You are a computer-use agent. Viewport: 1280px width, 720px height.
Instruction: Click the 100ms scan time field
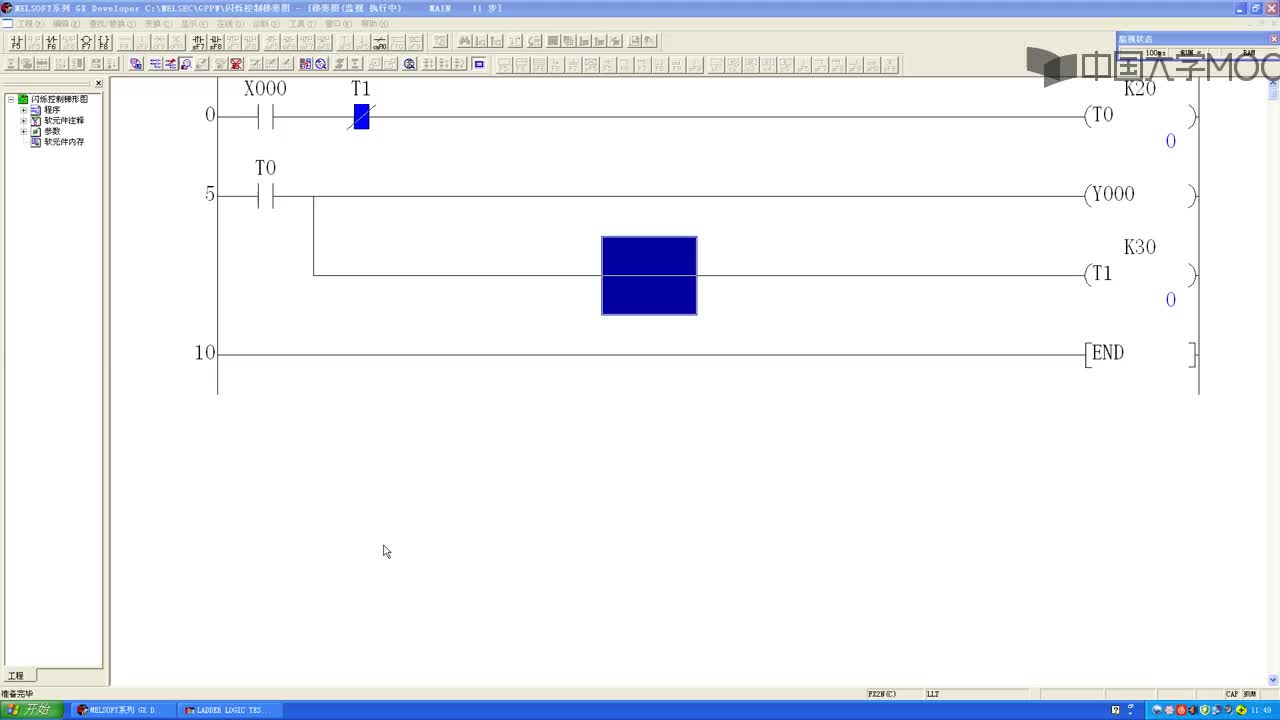click(x=1155, y=53)
